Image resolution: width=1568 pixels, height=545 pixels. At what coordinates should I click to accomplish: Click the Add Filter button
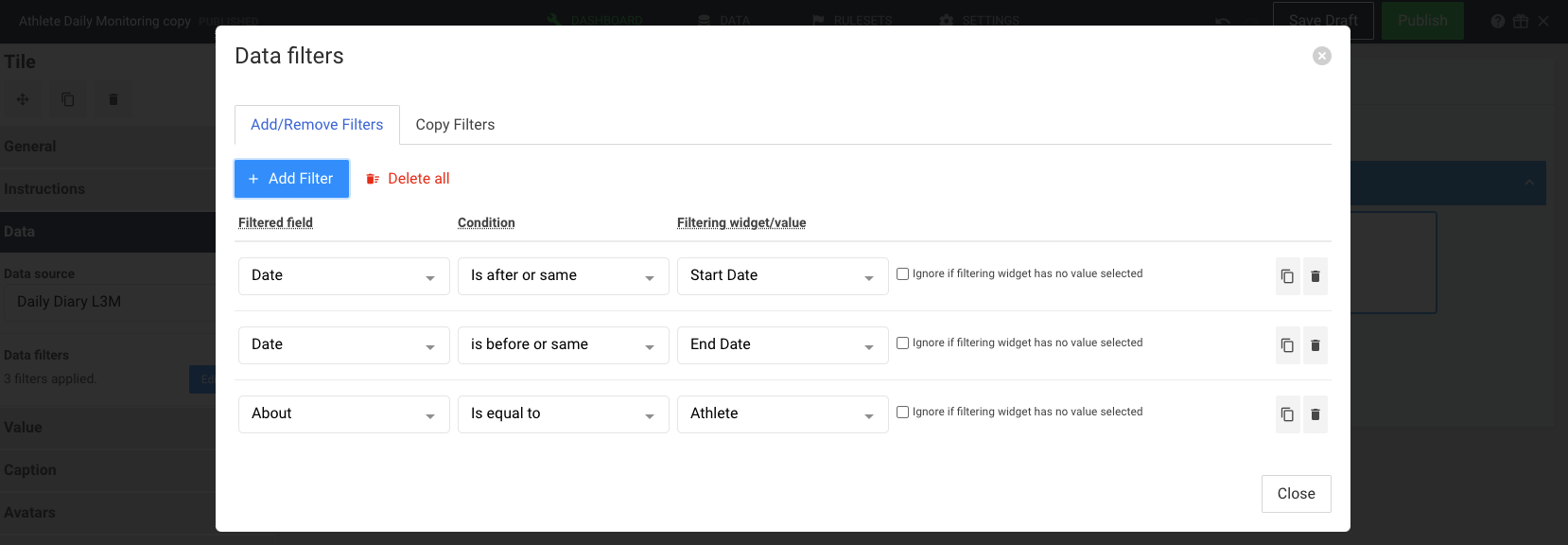[x=291, y=179]
